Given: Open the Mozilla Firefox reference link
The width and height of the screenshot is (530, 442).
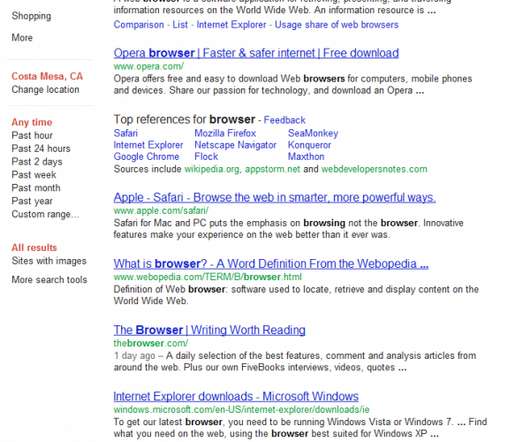Looking at the screenshot, I should [x=225, y=133].
